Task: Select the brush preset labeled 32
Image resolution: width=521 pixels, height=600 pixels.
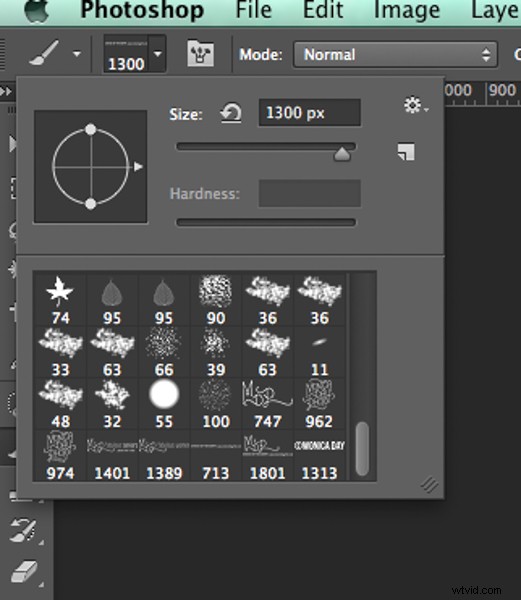Action: click(x=112, y=404)
